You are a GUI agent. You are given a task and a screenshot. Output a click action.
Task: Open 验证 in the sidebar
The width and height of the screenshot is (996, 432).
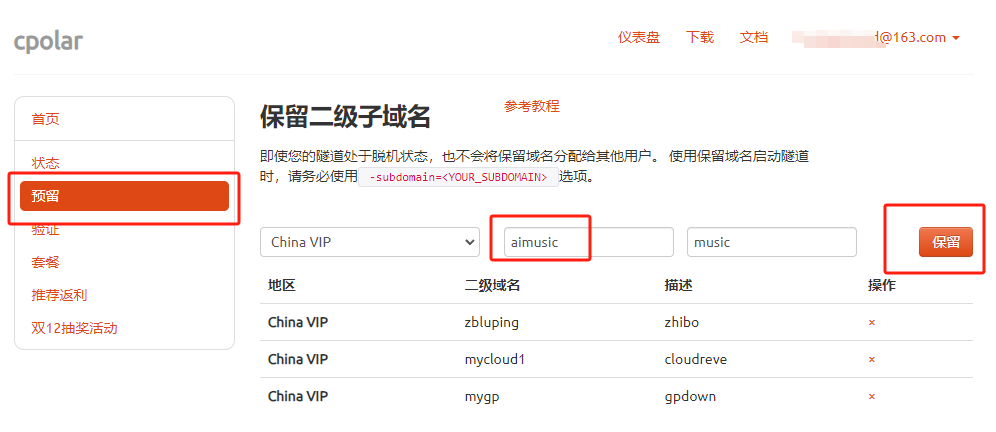[45, 229]
